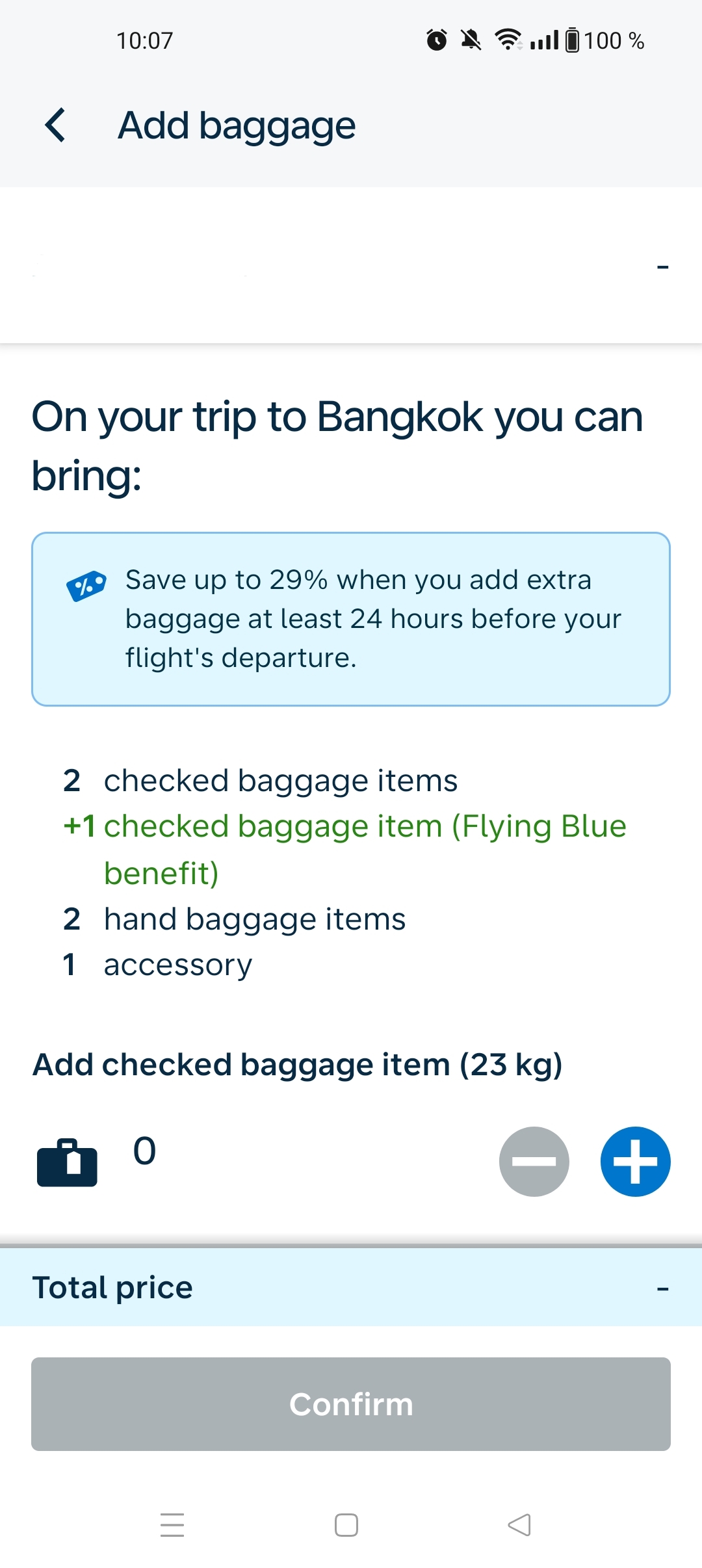Tap the discount tag icon

[86, 586]
